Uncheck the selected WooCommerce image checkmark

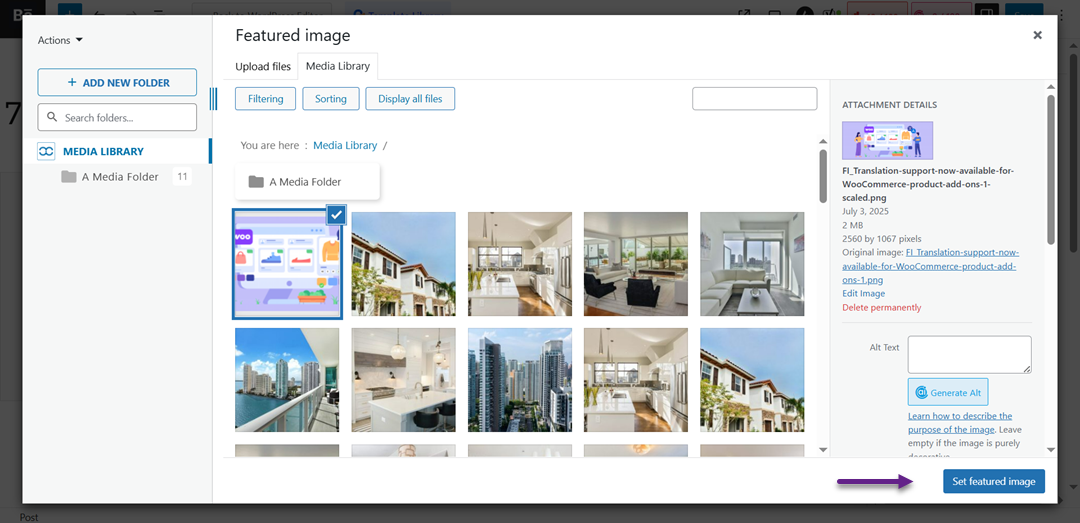tap(336, 214)
